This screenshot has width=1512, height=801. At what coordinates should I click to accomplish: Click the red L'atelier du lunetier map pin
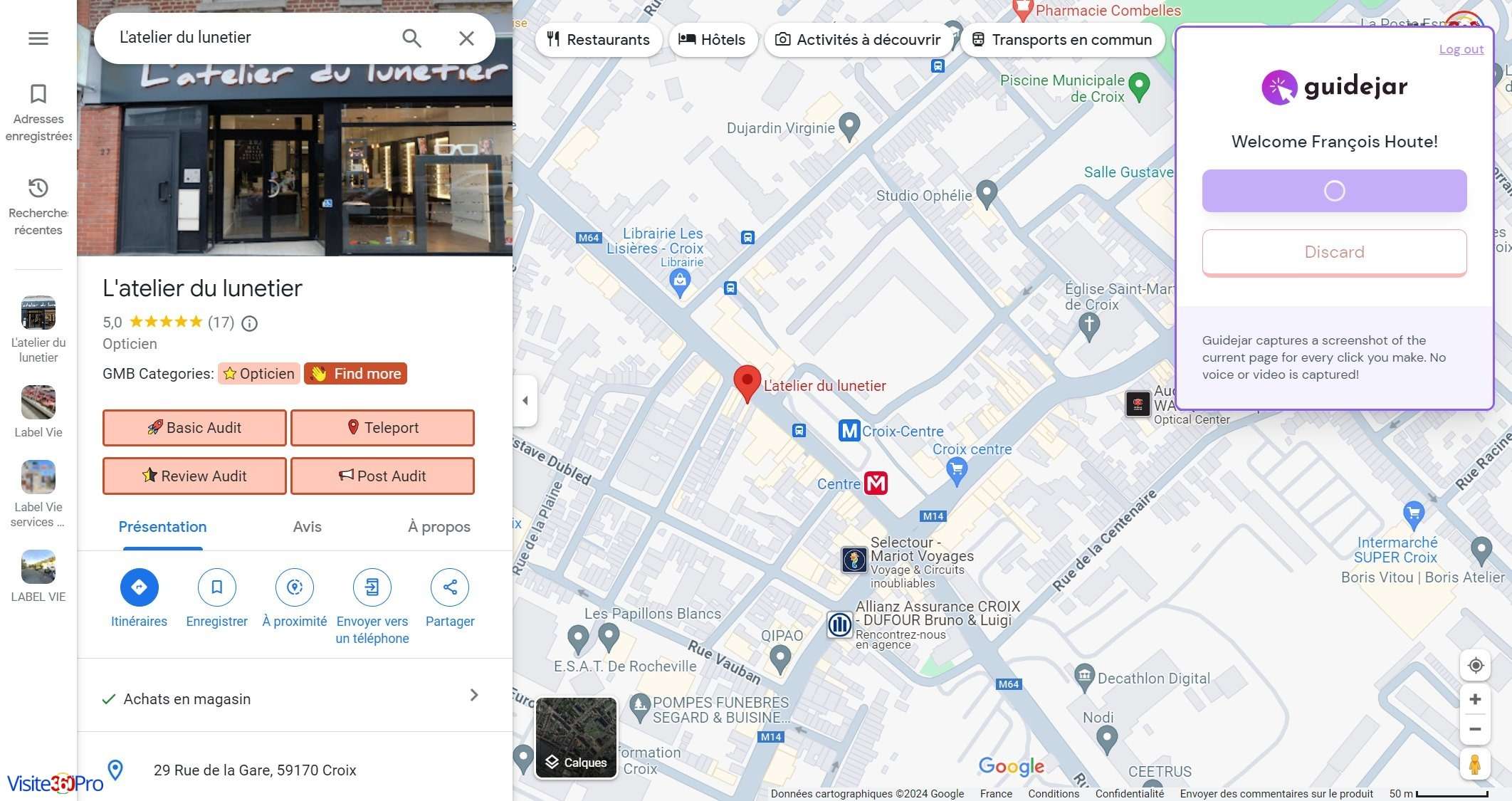747,384
